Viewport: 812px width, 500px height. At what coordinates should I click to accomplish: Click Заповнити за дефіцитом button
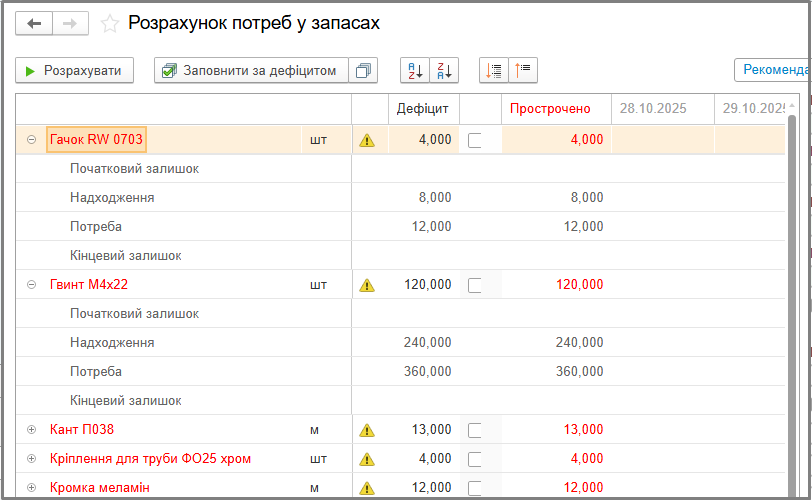click(x=251, y=70)
